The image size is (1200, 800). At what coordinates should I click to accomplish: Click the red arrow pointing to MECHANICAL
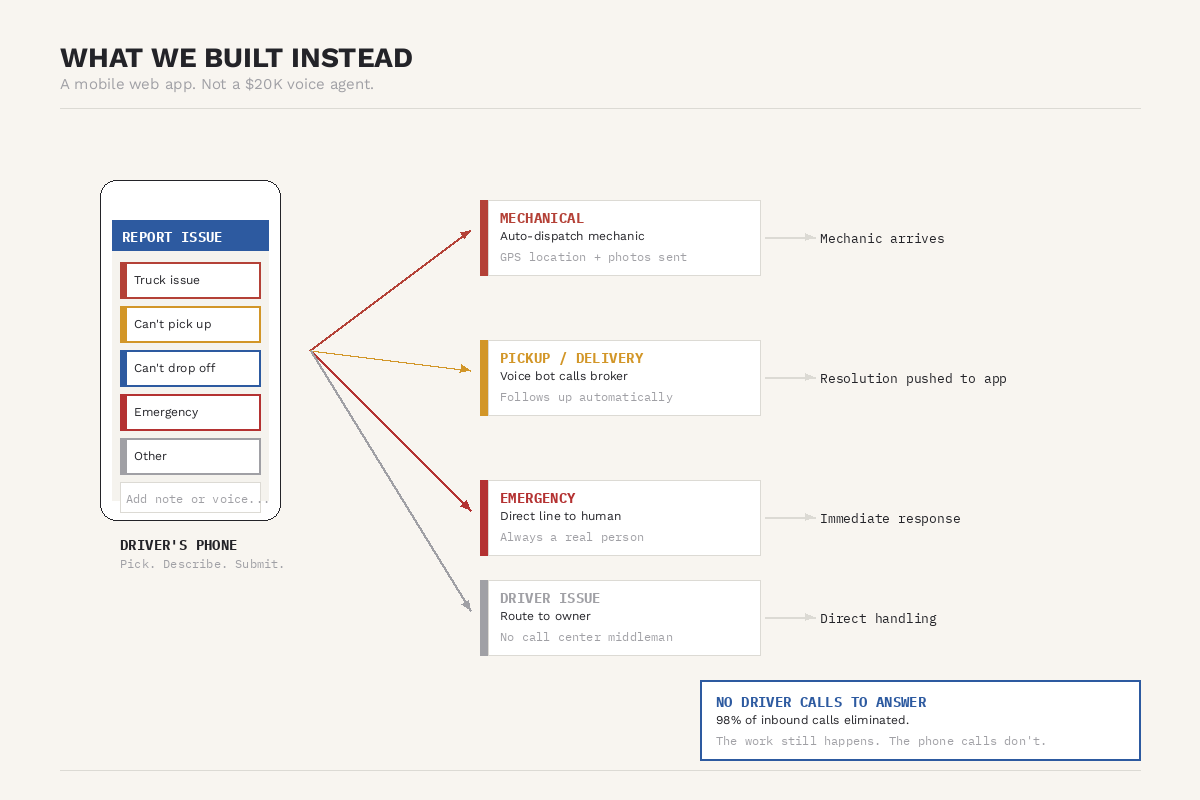click(x=390, y=290)
